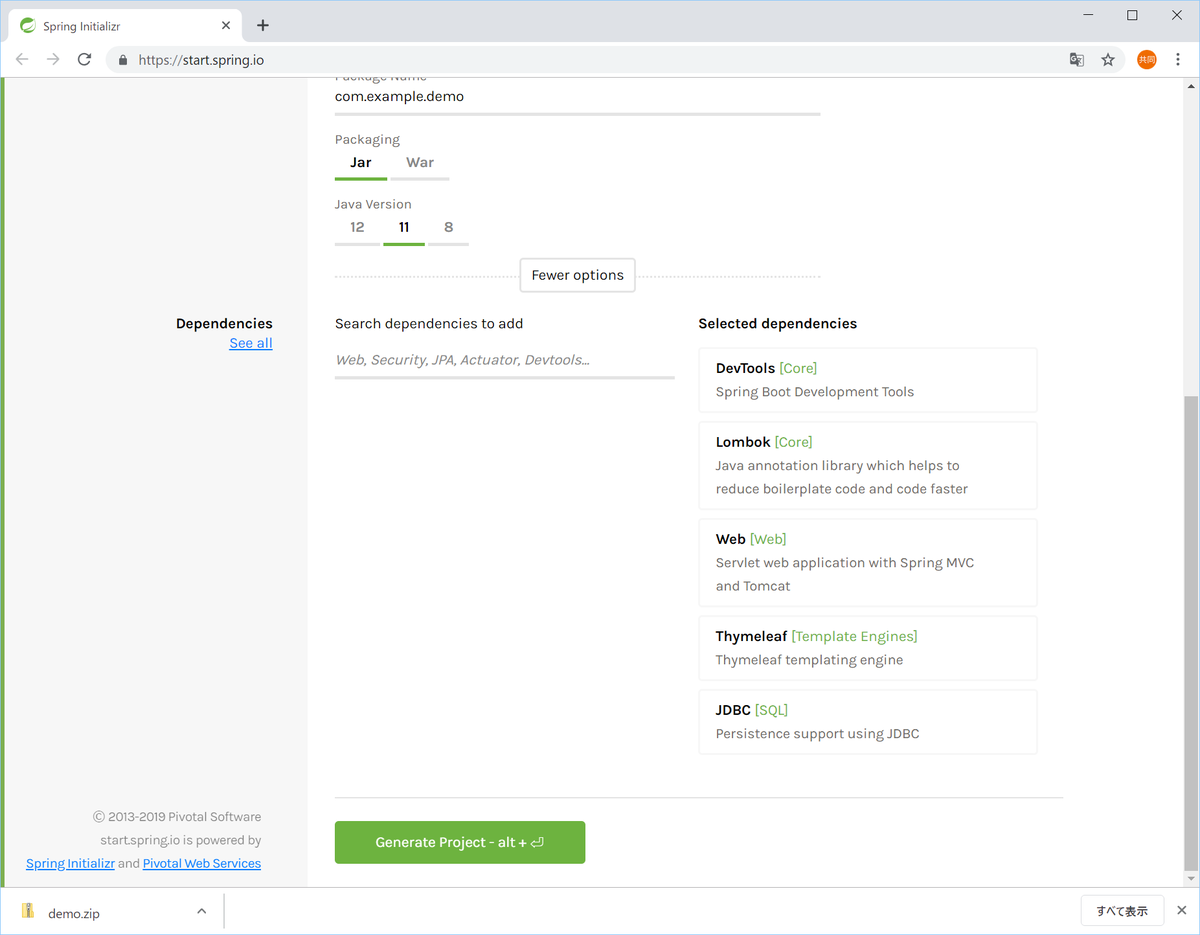Click the '[SQL]' tag on JDBC
The width and height of the screenshot is (1200, 935).
tap(771, 710)
